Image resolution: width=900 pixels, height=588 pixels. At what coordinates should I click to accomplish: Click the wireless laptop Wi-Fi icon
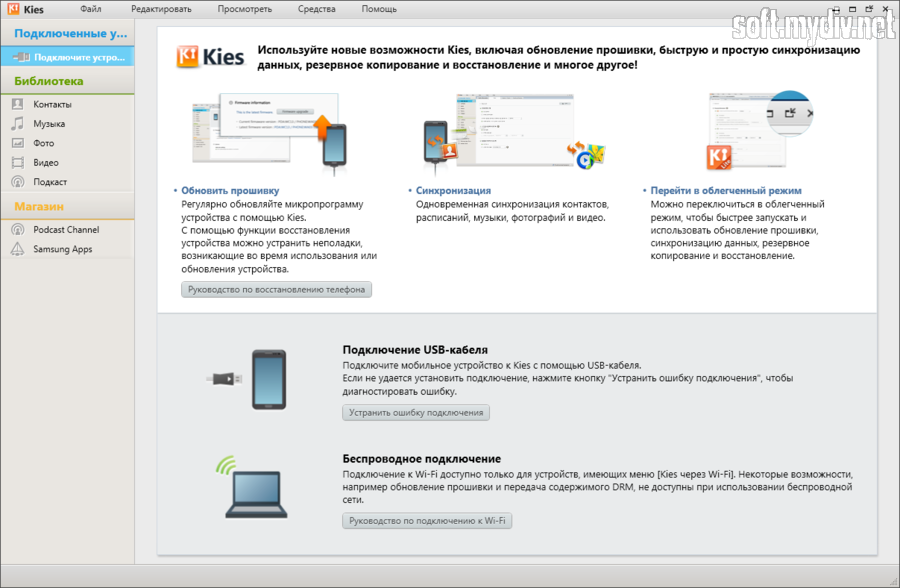click(253, 487)
